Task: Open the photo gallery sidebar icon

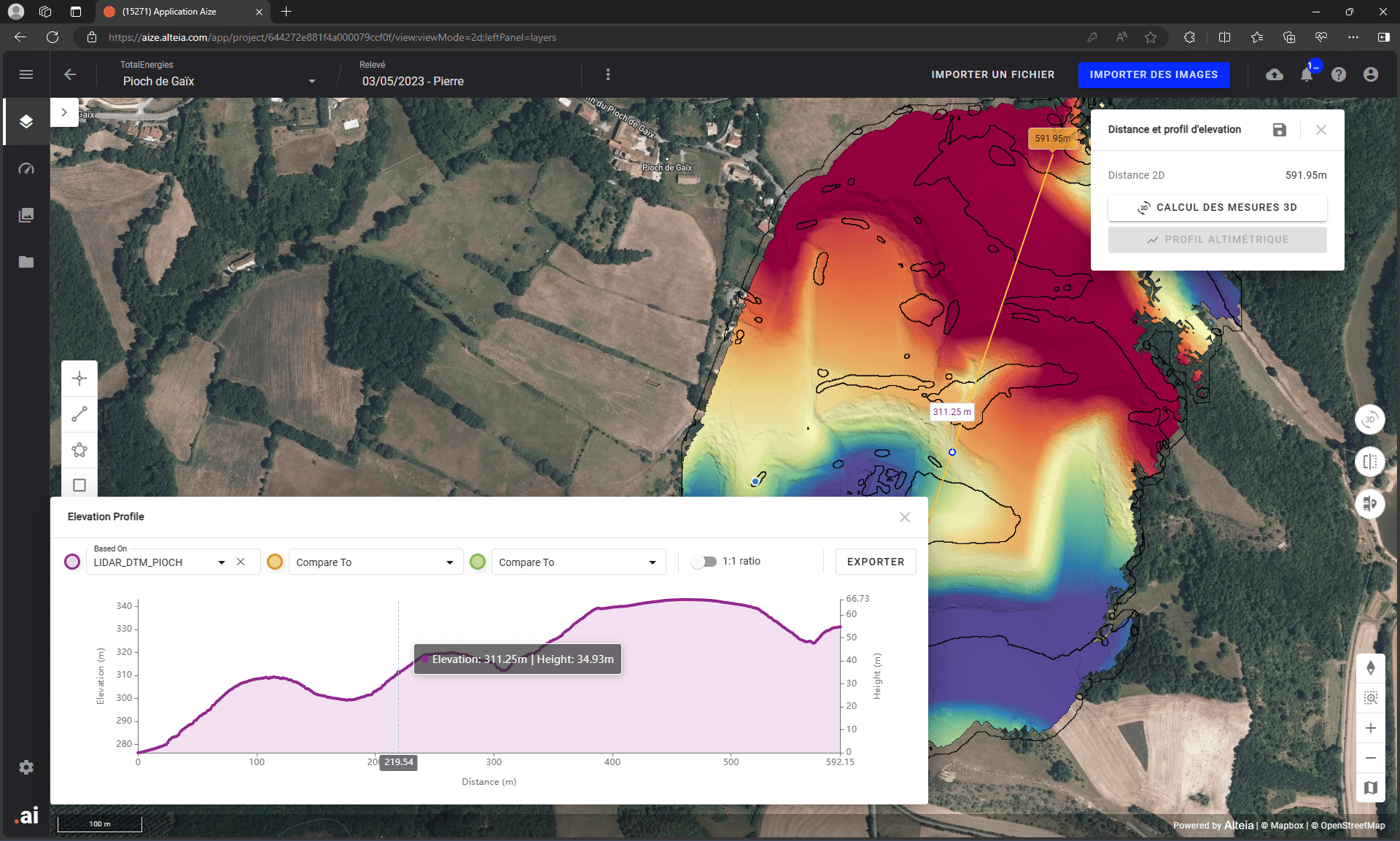Action: (x=26, y=215)
